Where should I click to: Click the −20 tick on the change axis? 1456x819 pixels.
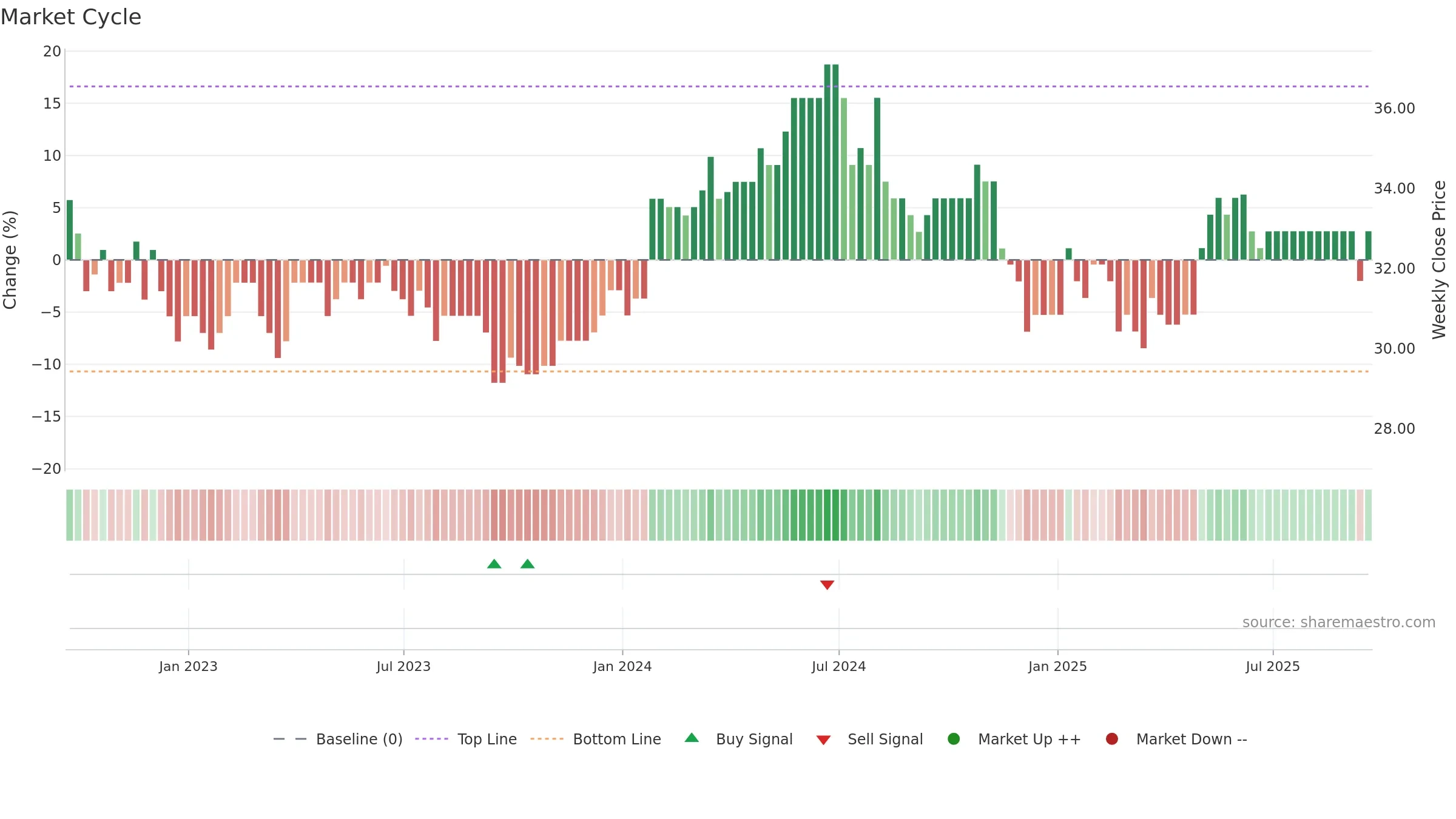(x=47, y=469)
